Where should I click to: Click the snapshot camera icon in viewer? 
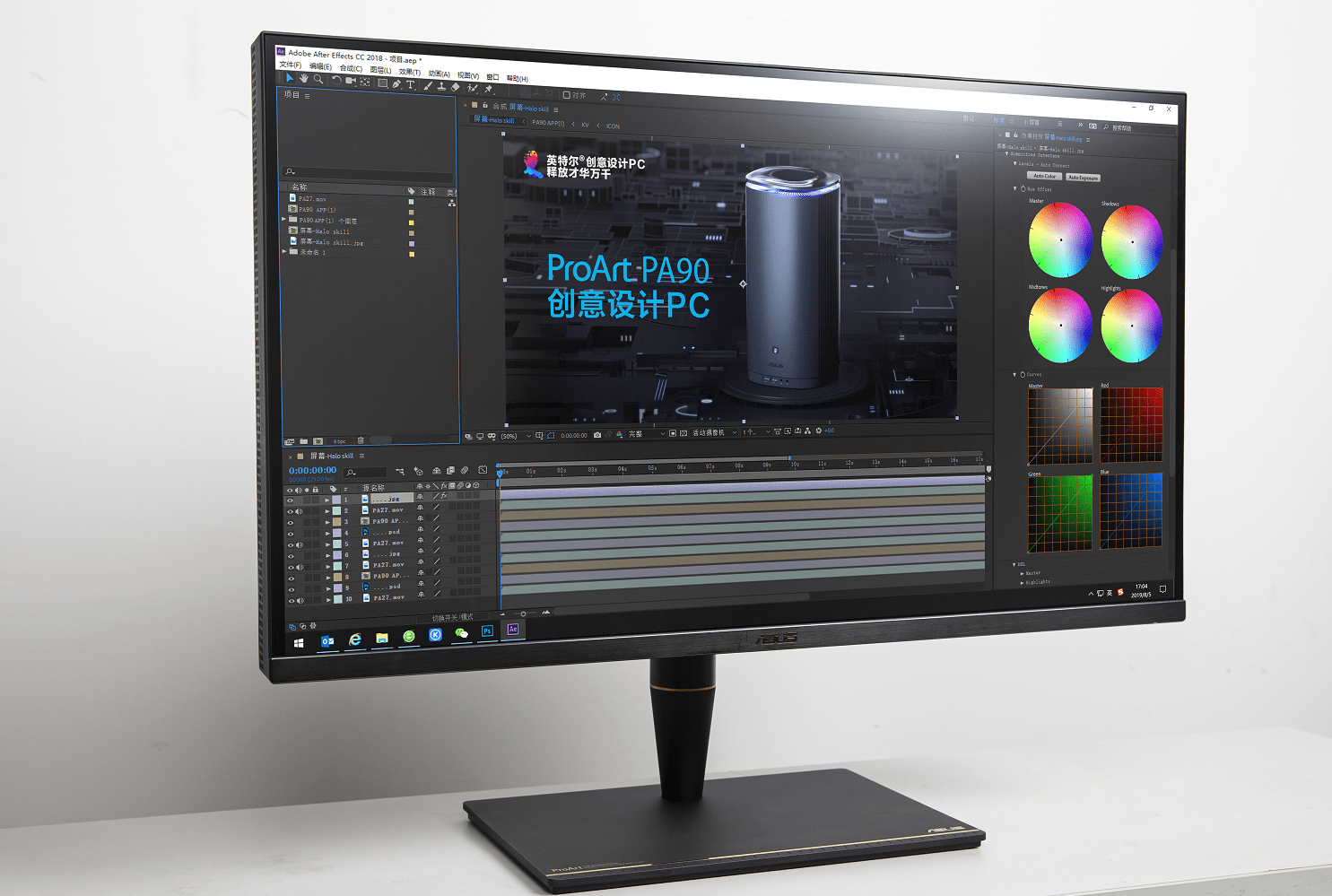coord(597,435)
